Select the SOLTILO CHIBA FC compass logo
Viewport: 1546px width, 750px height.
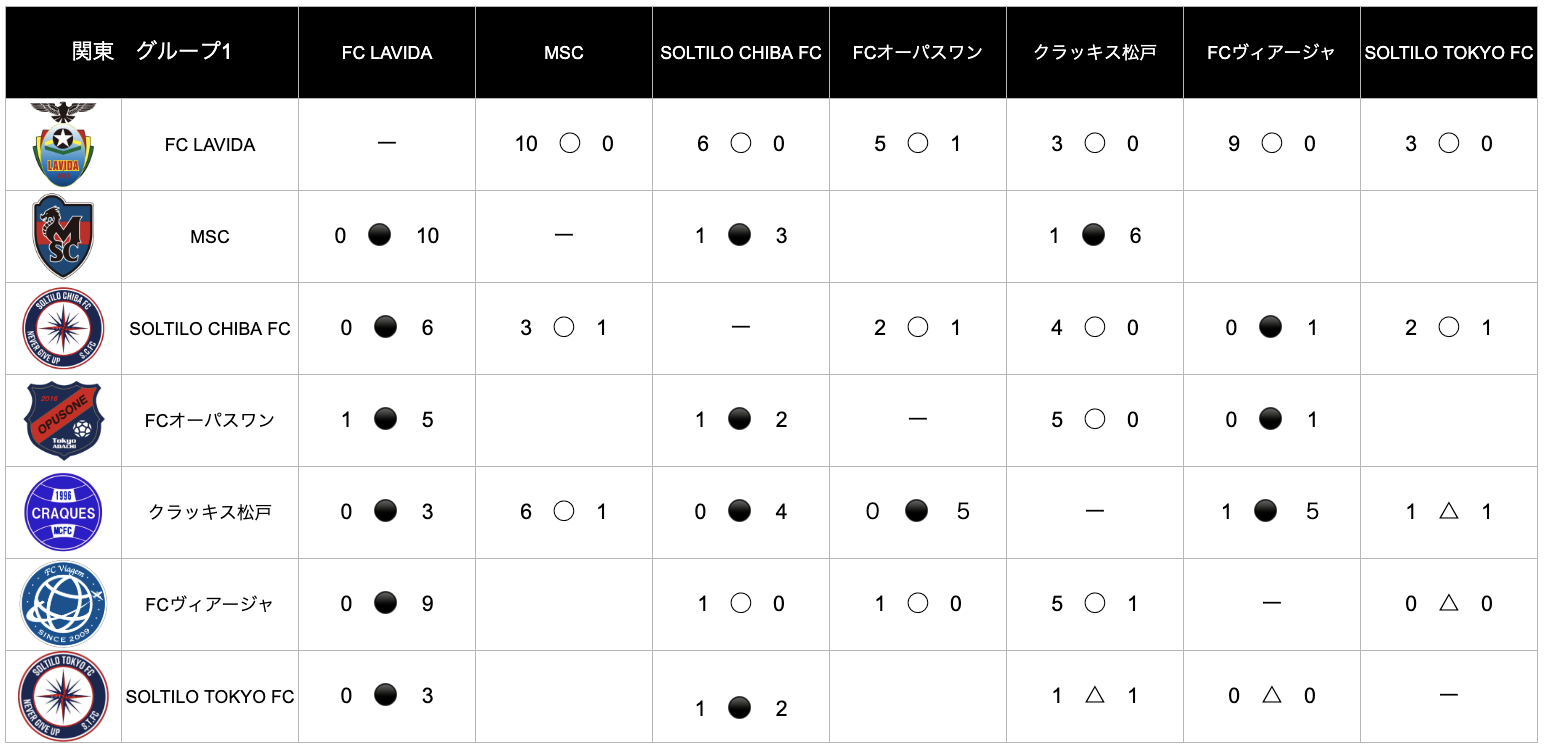[x=63, y=328]
